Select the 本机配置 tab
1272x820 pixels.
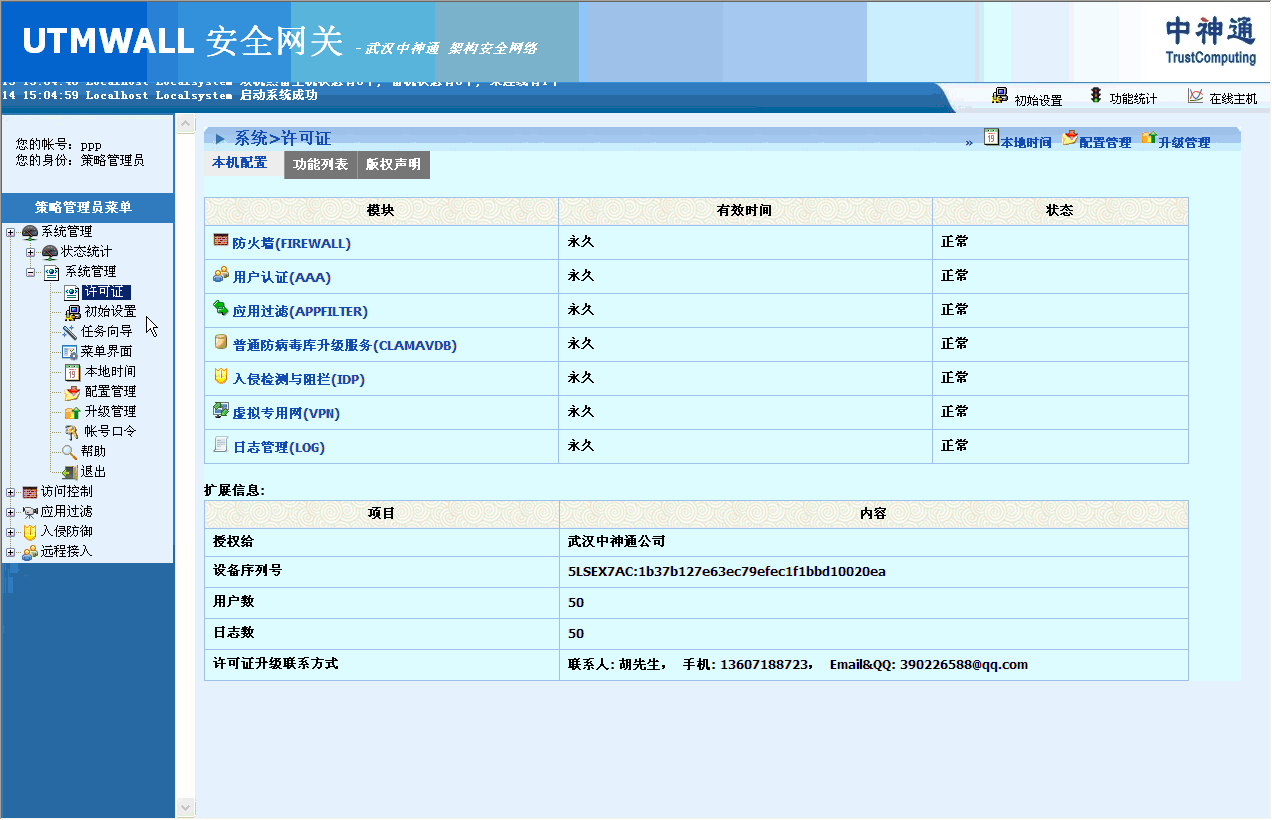[x=240, y=163]
